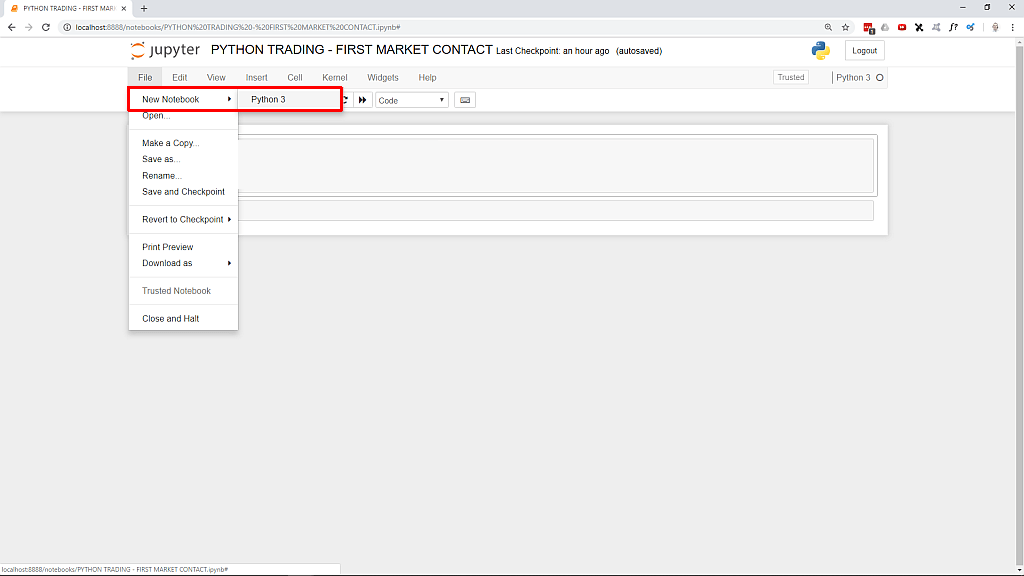
Task: Open the Chrome three-dot menu
Action: [x=1012, y=27]
